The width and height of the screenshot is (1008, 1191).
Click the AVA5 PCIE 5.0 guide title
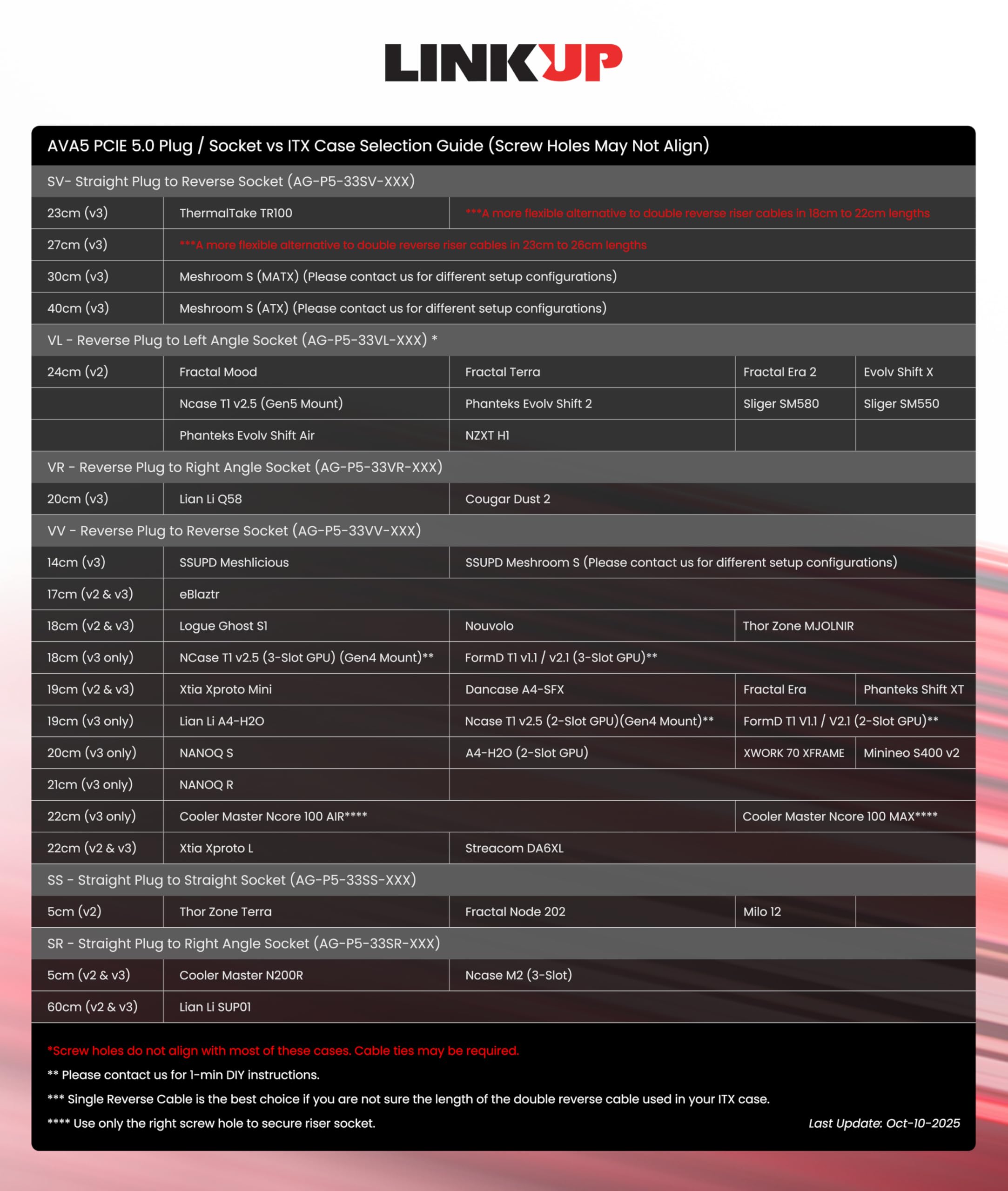click(378, 146)
